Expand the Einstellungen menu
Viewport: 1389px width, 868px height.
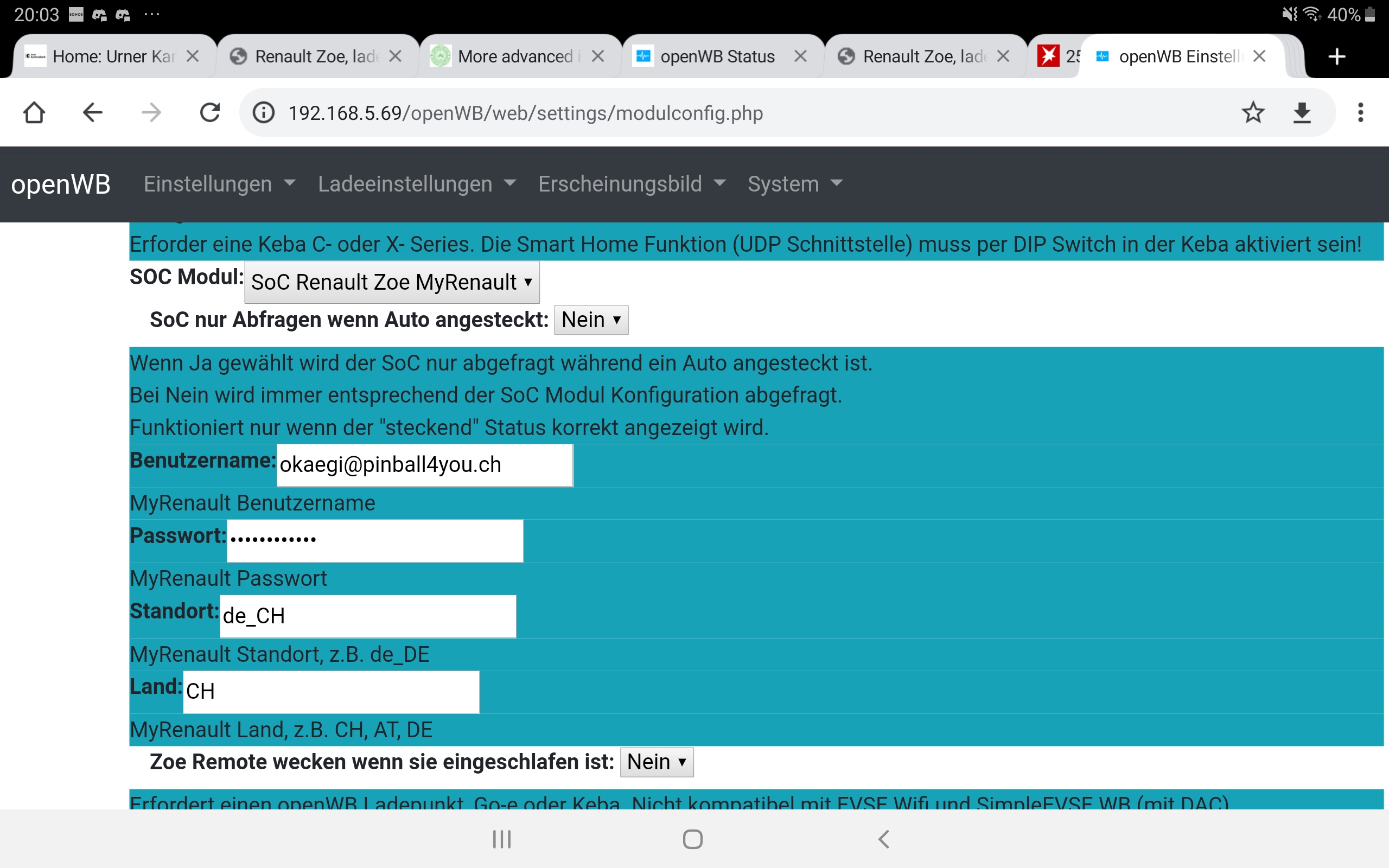point(219,184)
